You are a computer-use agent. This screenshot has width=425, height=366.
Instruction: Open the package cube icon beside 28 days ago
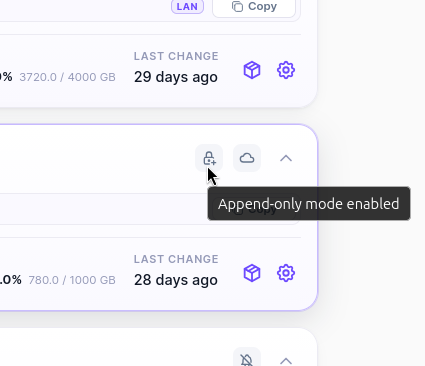(x=252, y=273)
